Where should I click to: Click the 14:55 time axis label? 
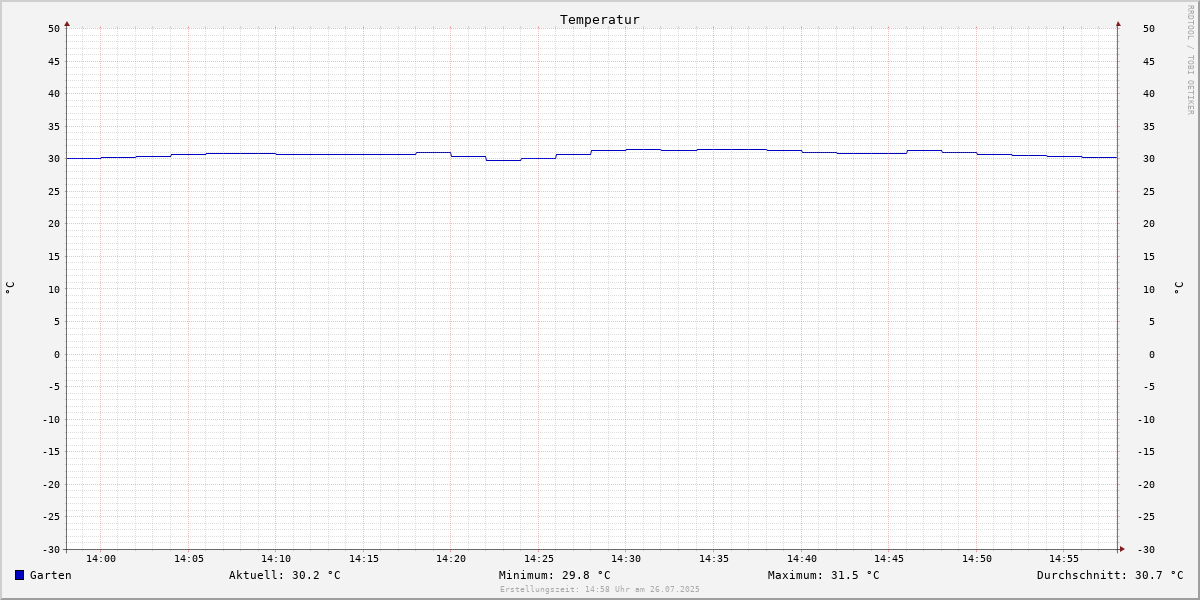pos(1064,559)
